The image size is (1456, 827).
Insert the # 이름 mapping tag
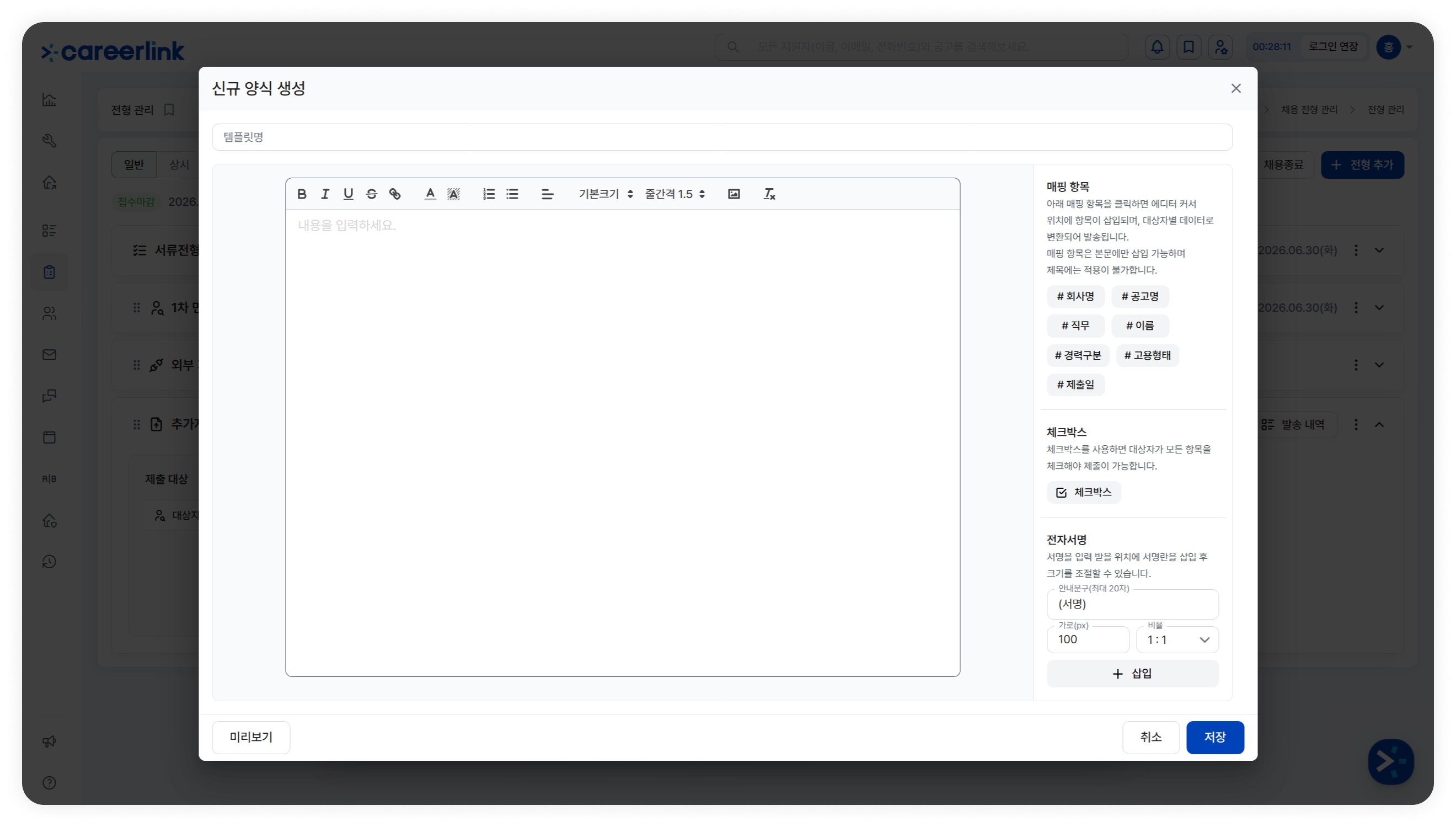pyautogui.click(x=1140, y=326)
